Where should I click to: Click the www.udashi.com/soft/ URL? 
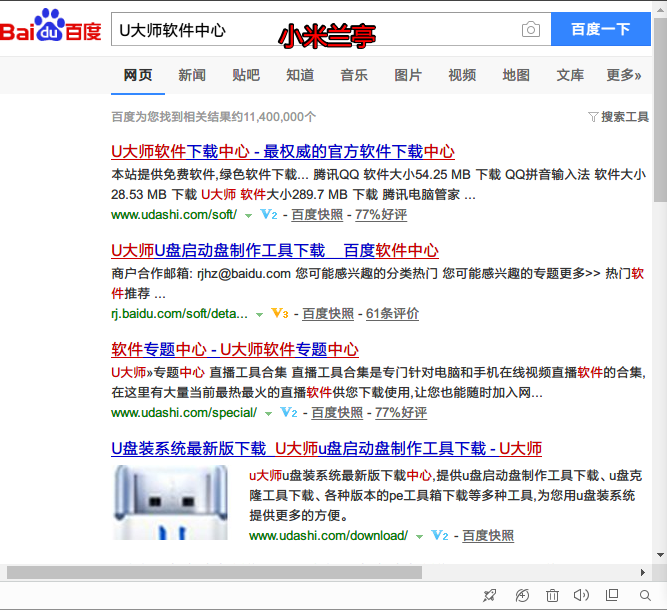coord(174,214)
